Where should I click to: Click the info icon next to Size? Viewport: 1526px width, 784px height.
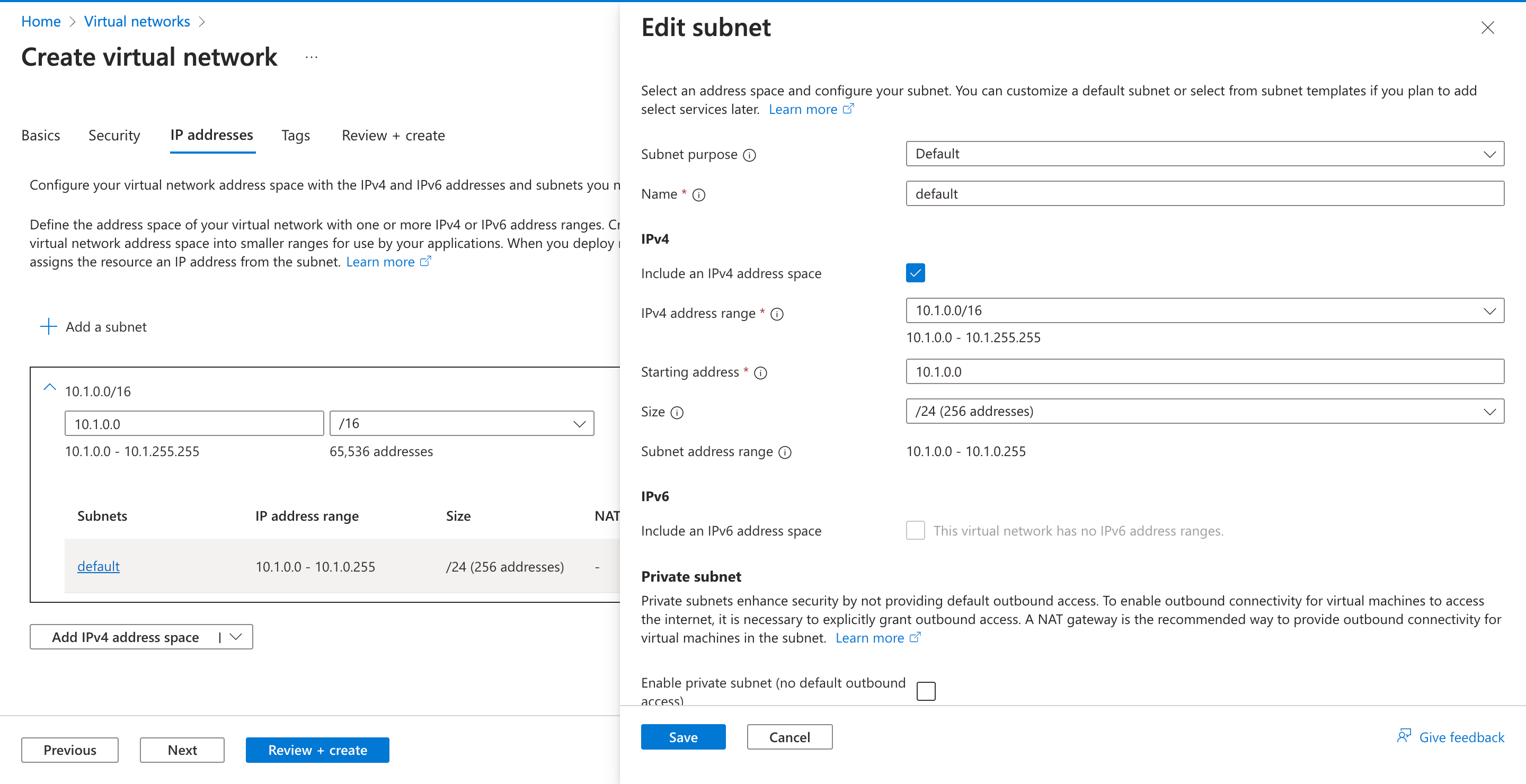point(677,413)
